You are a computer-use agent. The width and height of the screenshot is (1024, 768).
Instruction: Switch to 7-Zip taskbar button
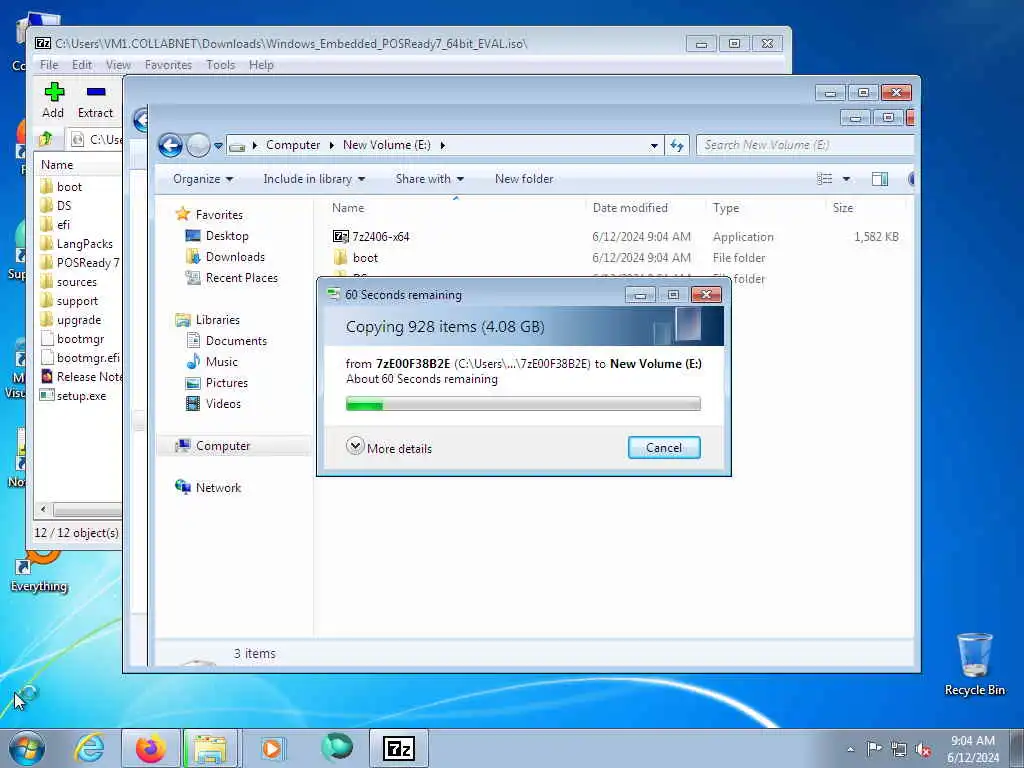(x=399, y=748)
